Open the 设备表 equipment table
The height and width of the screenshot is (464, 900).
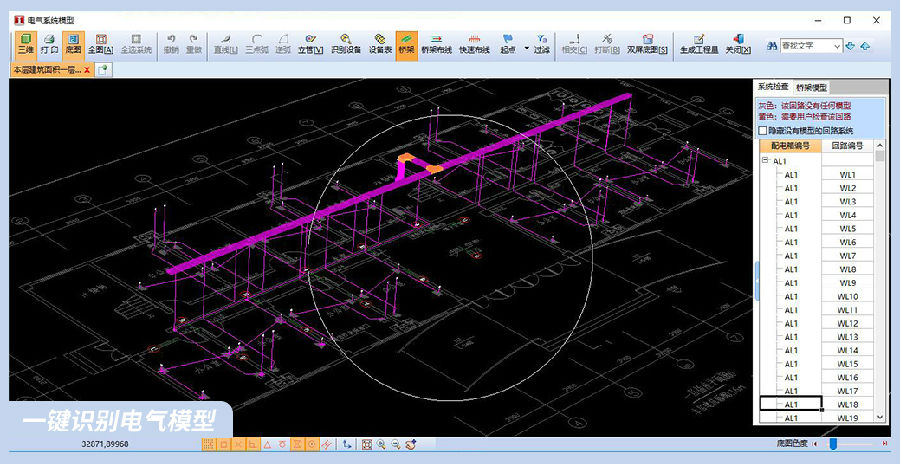379,44
